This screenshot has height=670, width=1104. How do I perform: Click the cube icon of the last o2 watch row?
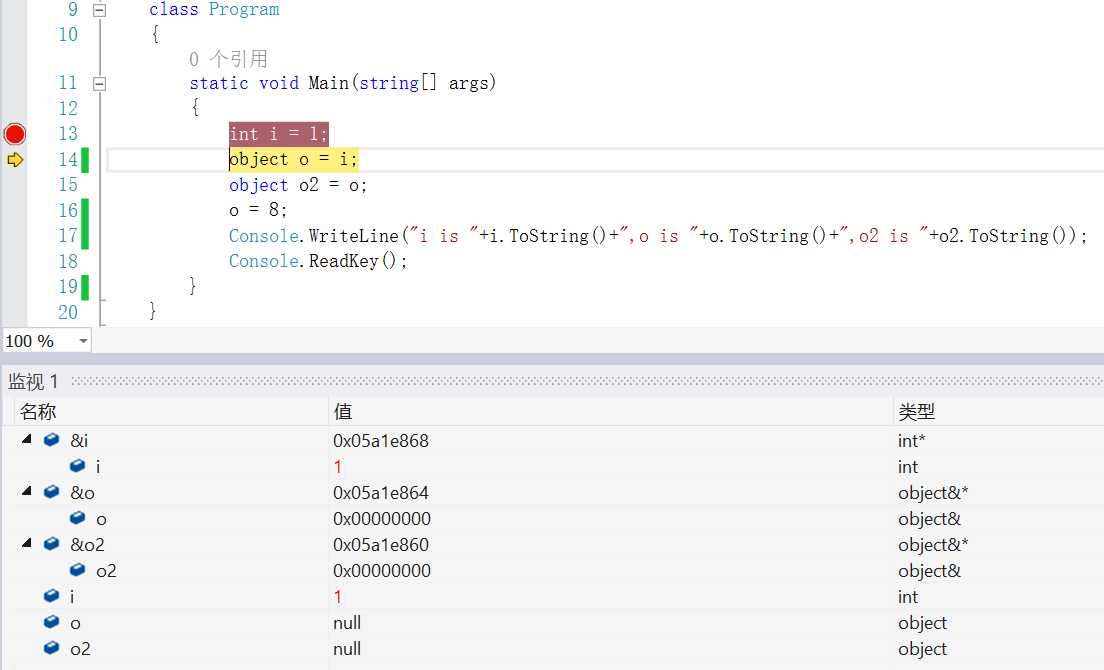coord(51,648)
